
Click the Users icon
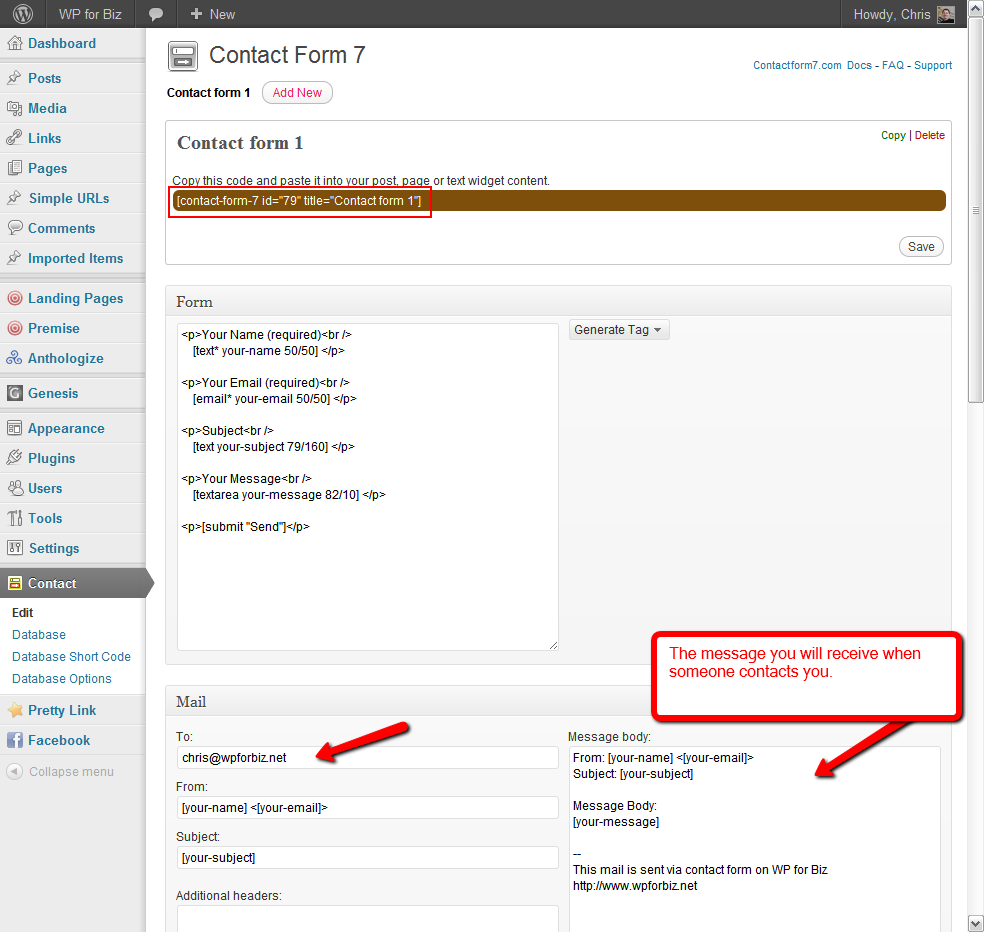tap(14, 488)
